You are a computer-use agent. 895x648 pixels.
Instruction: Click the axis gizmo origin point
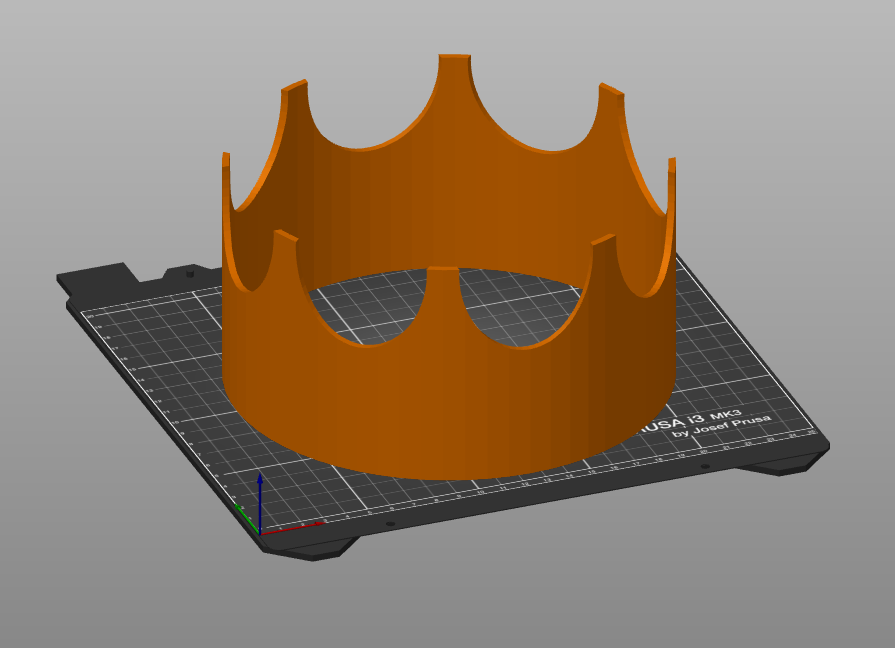tap(259, 534)
